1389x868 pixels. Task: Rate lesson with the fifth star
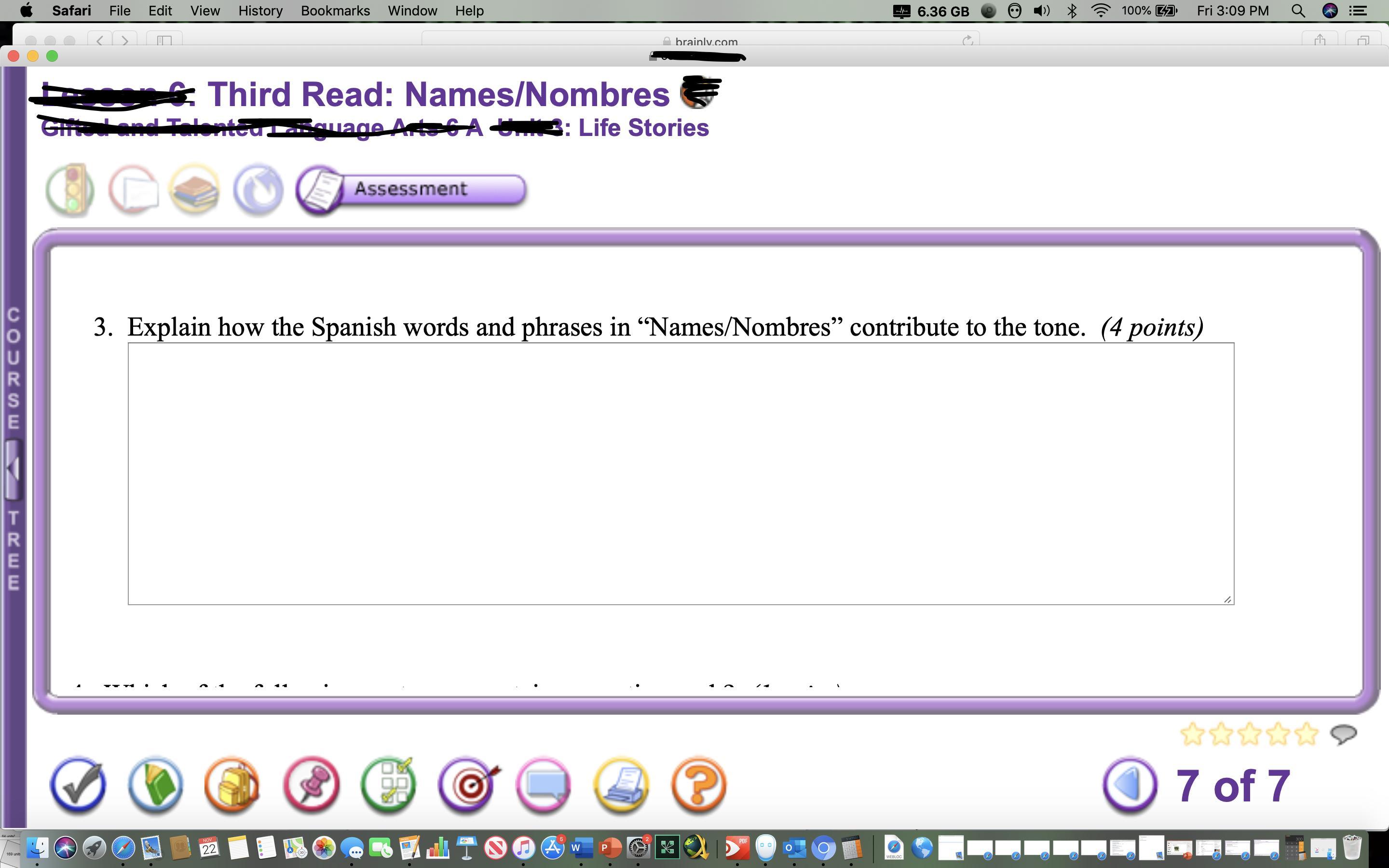click(x=1307, y=733)
